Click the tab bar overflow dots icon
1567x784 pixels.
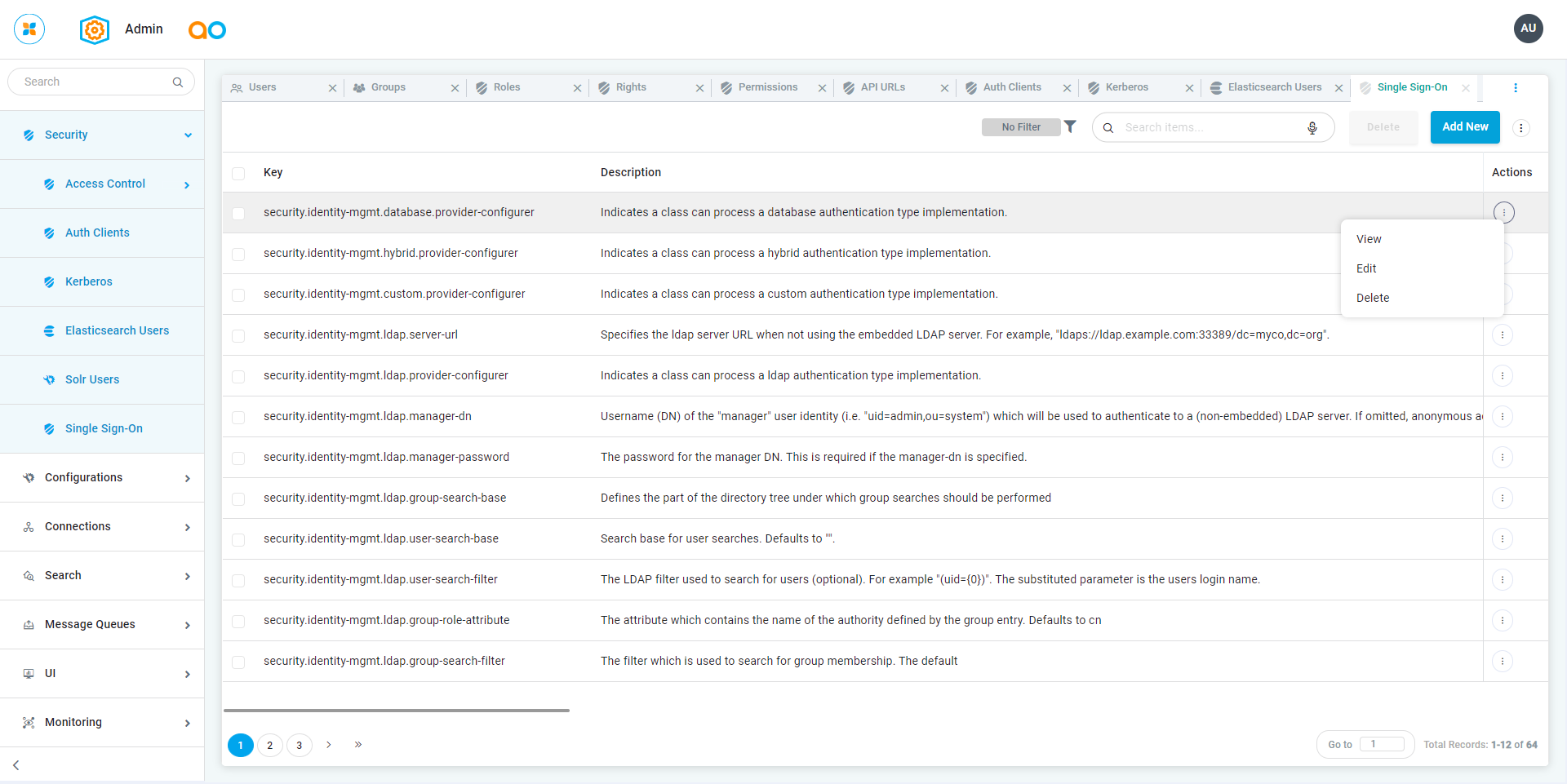pyautogui.click(x=1516, y=87)
